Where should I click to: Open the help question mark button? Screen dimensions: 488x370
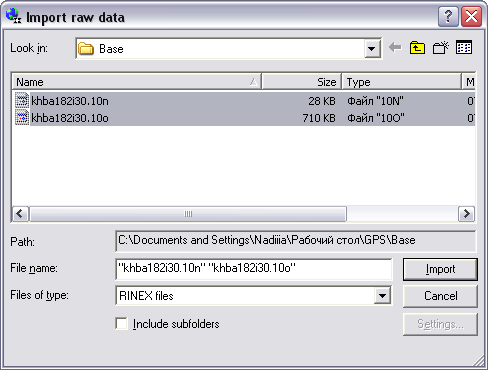pyautogui.click(x=448, y=16)
